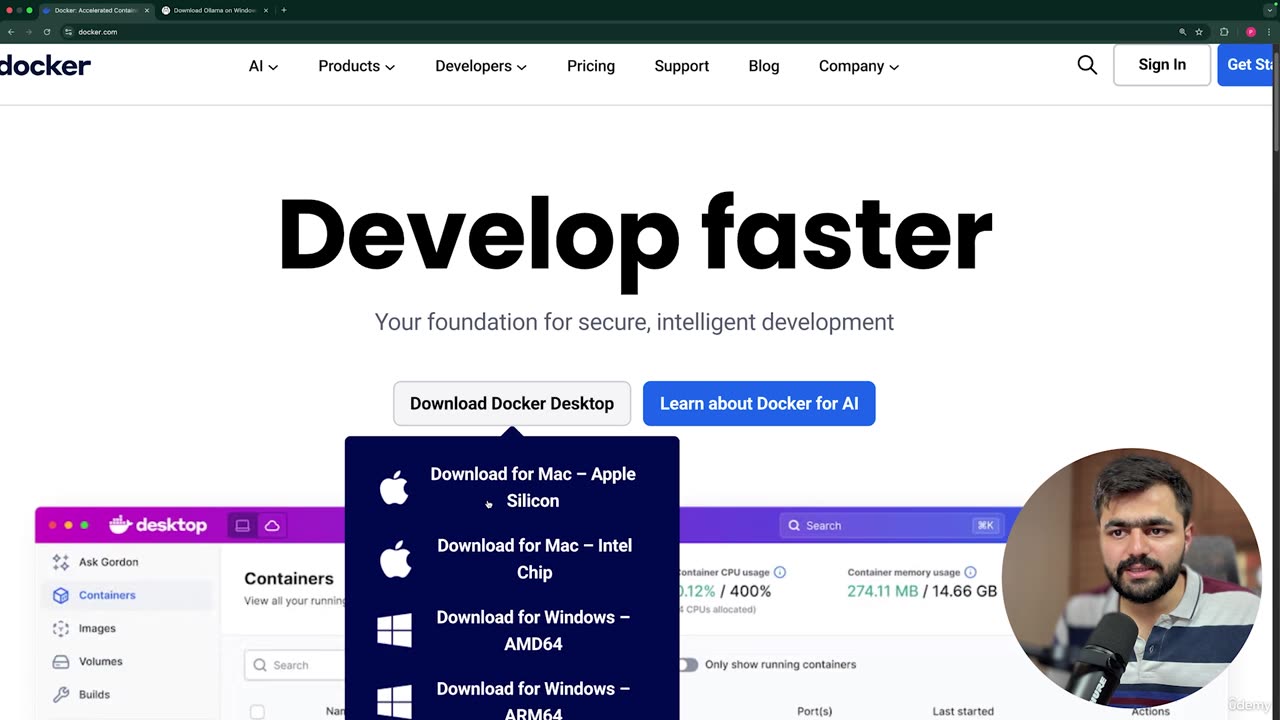Viewport: 1280px width, 720px height.
Task: Select Volumes in desktop sidebar
Action: (x=101, y=661)
